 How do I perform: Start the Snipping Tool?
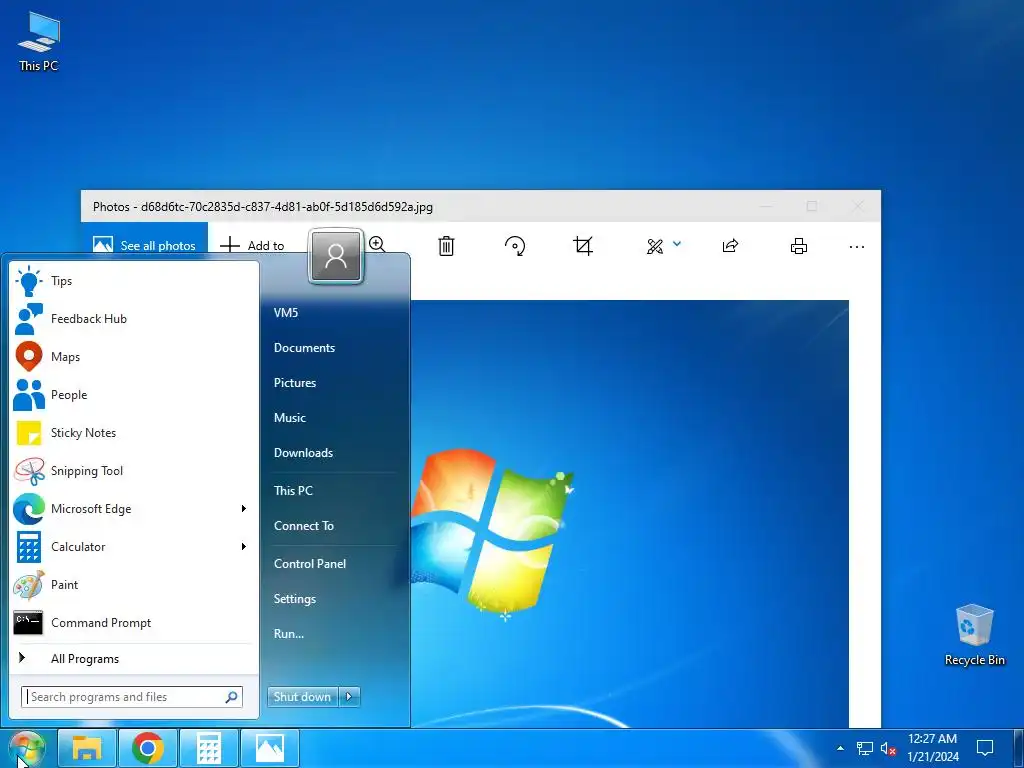[x=134, y=471]
